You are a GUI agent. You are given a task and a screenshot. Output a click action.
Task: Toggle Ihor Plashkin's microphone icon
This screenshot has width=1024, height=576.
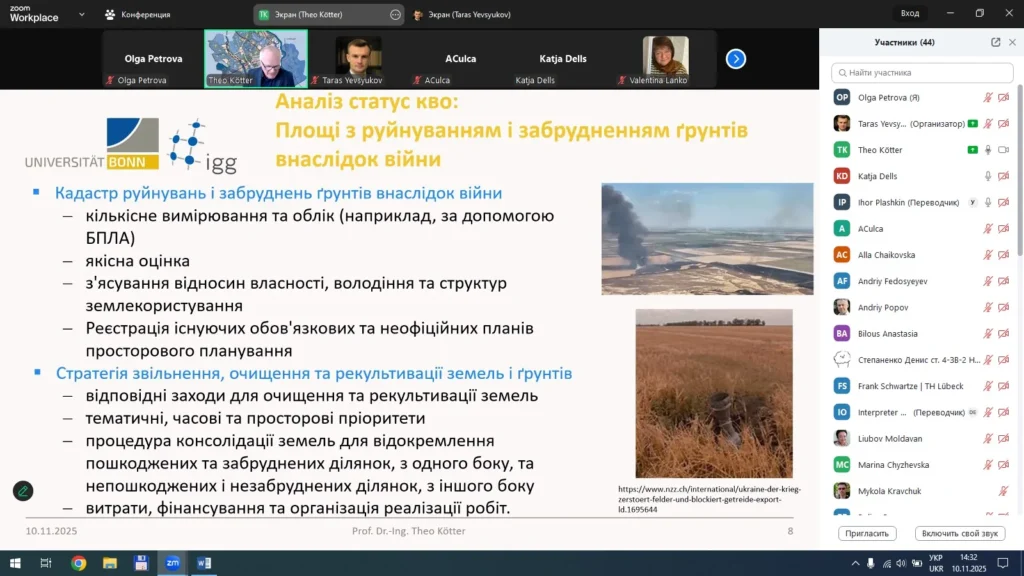[x=988, y=202]
